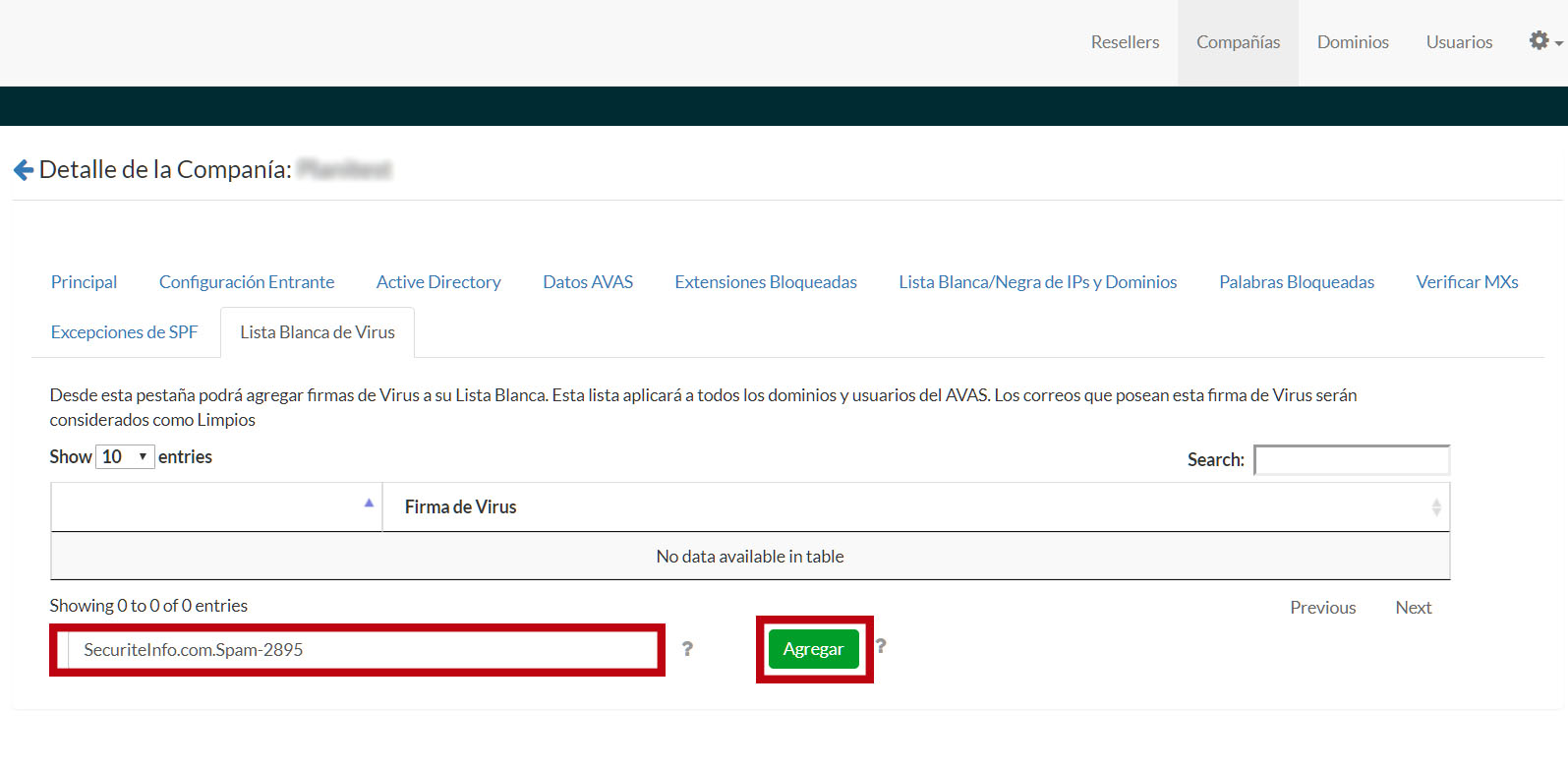Click the back arrow beside Detalle de la Compañía

24,170
